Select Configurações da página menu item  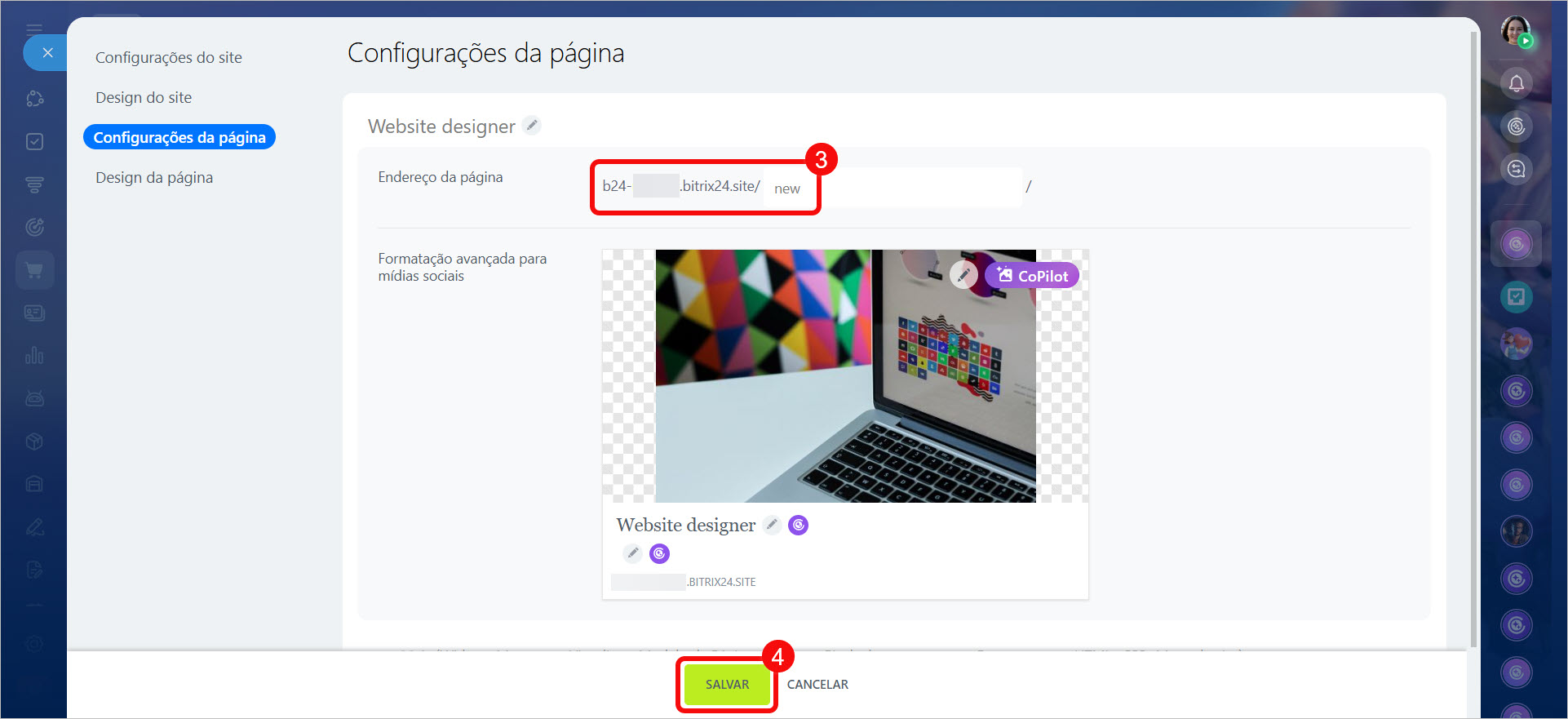(179, 137)
